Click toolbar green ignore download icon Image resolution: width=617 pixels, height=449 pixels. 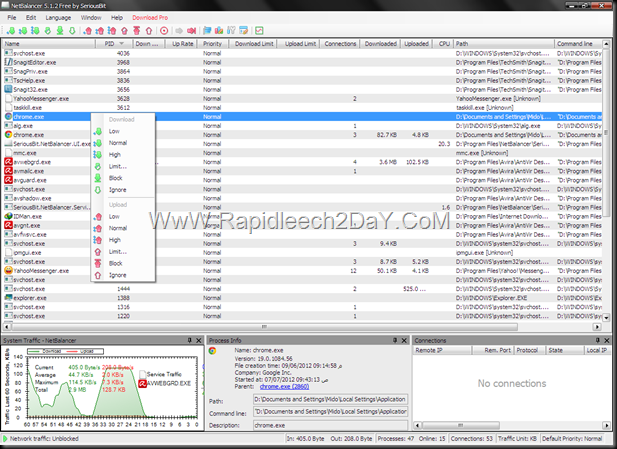pos(72,30)
